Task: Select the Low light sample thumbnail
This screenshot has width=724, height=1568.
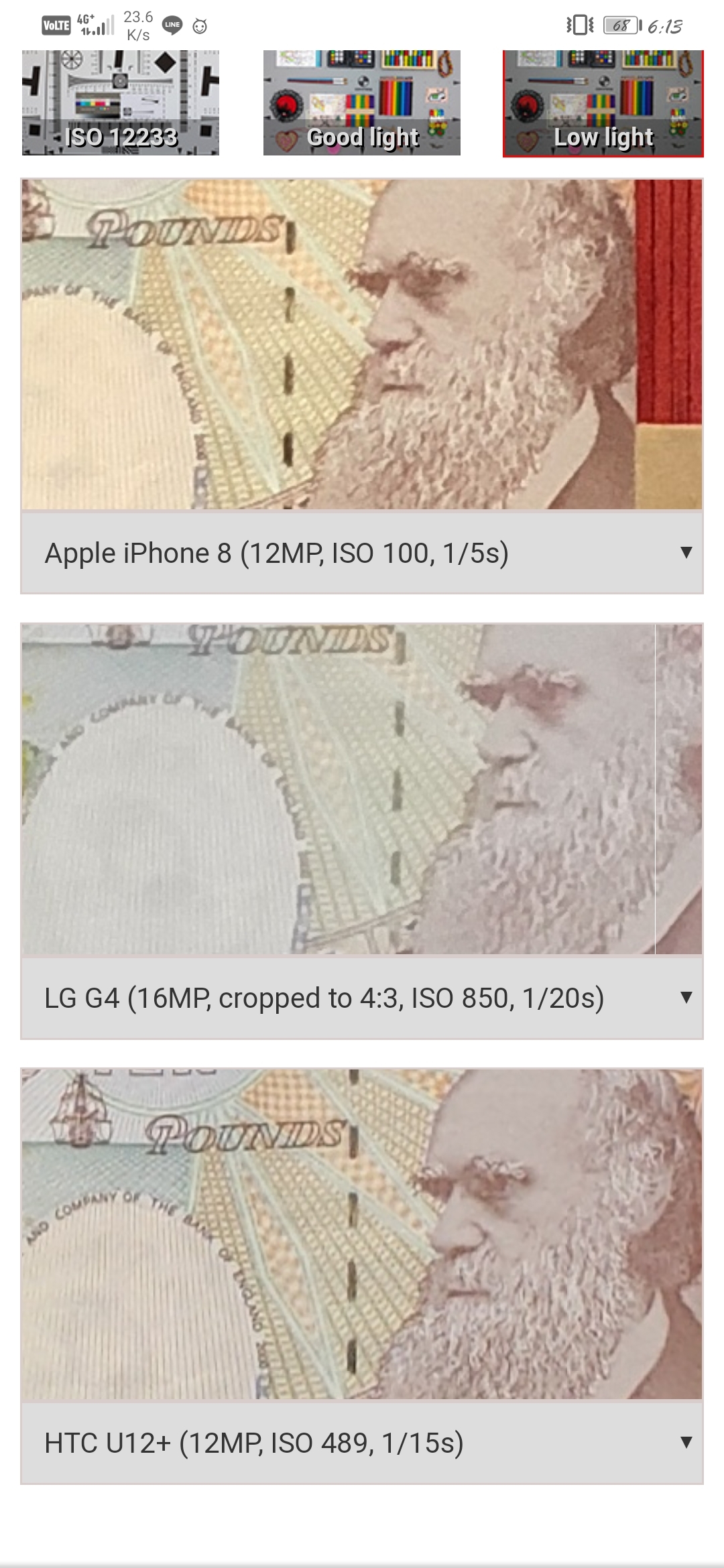Action: pyautogui.click(x=603, y=103)
